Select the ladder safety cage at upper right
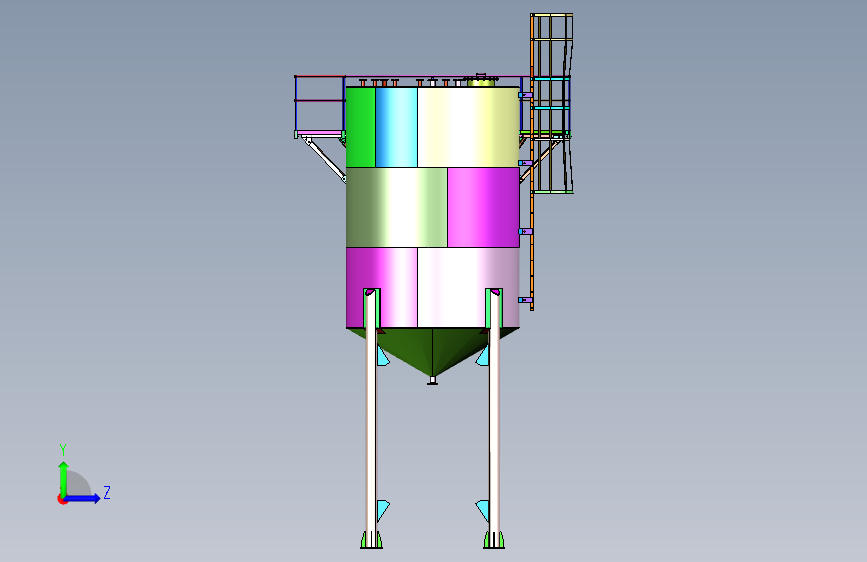The image size is (867, 562). coord(552,103)
